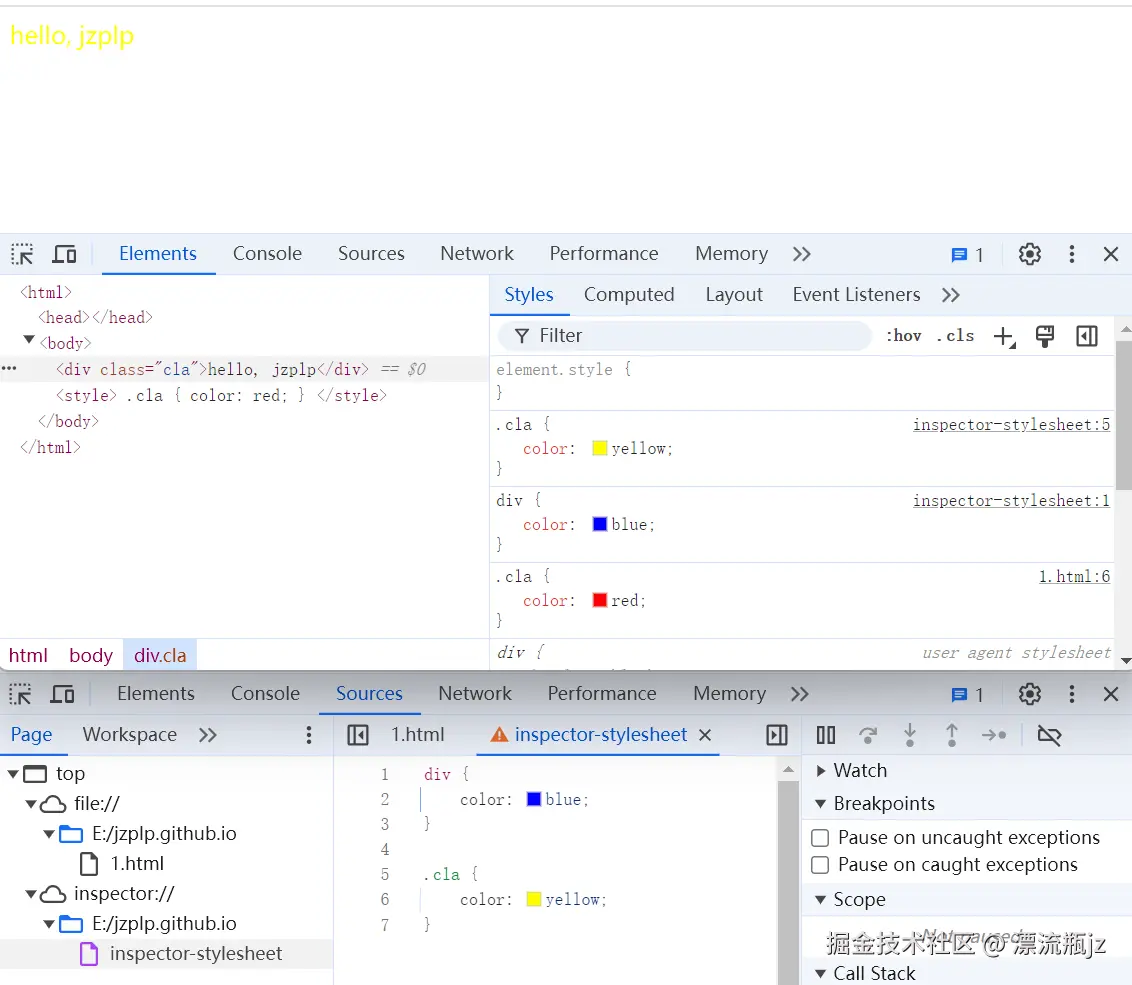1132x985 pixels.
Task: Open Sources navigator three-dot menu
Action: [309, 735]
